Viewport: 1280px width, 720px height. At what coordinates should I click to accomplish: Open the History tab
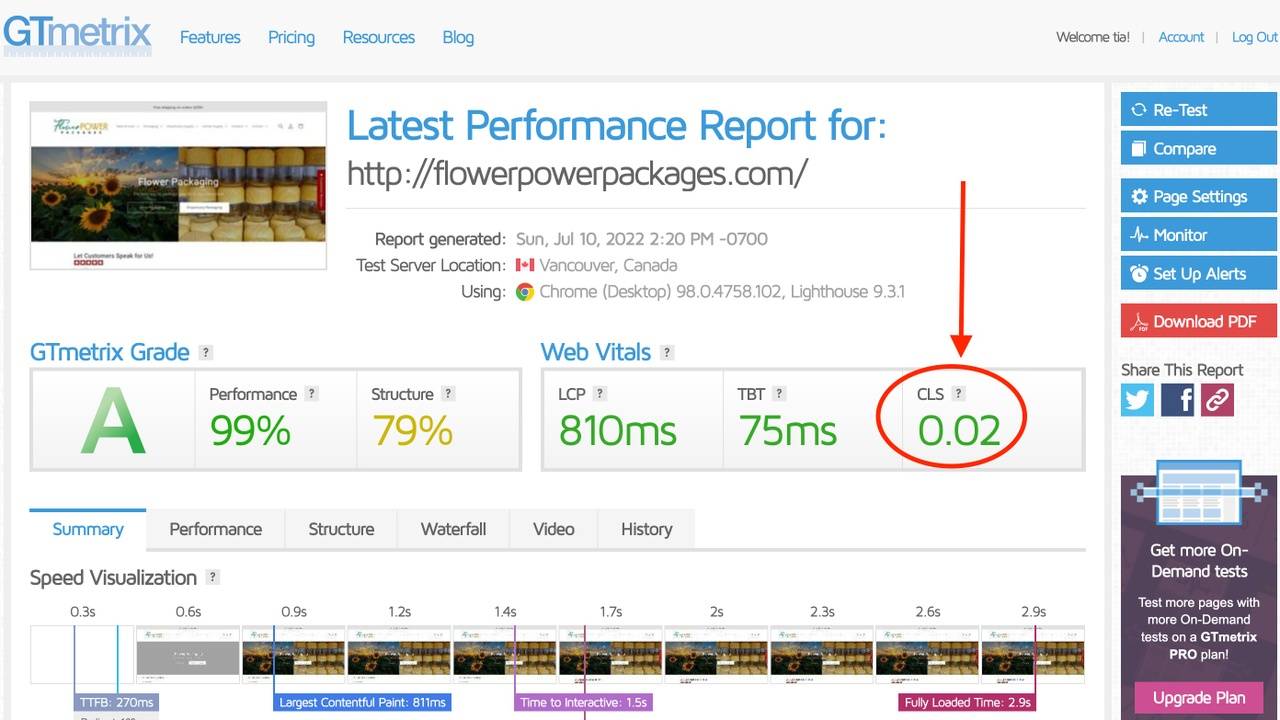click(646, 529)
